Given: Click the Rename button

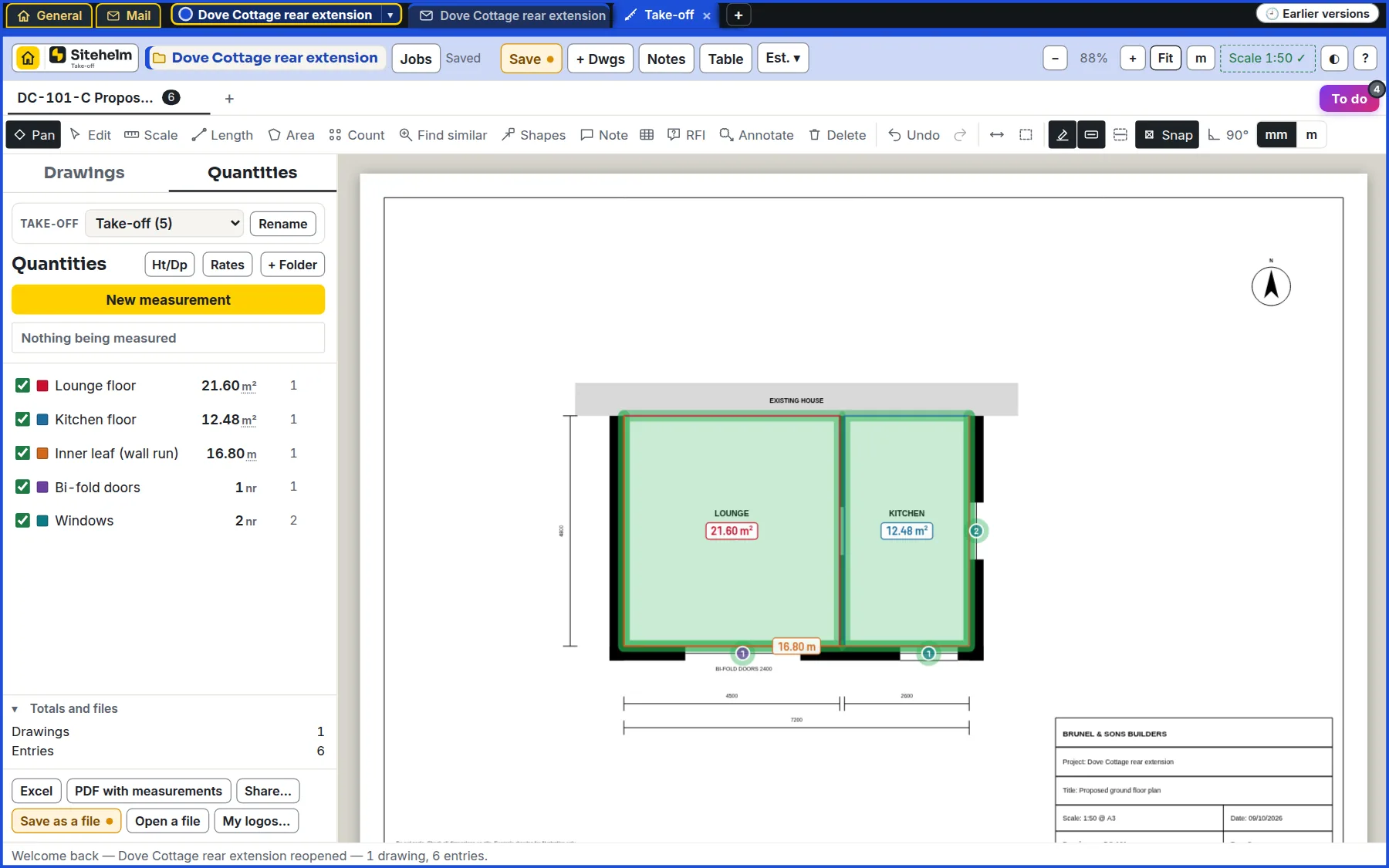Looking at the screenshot, I should tap(282, 224).
